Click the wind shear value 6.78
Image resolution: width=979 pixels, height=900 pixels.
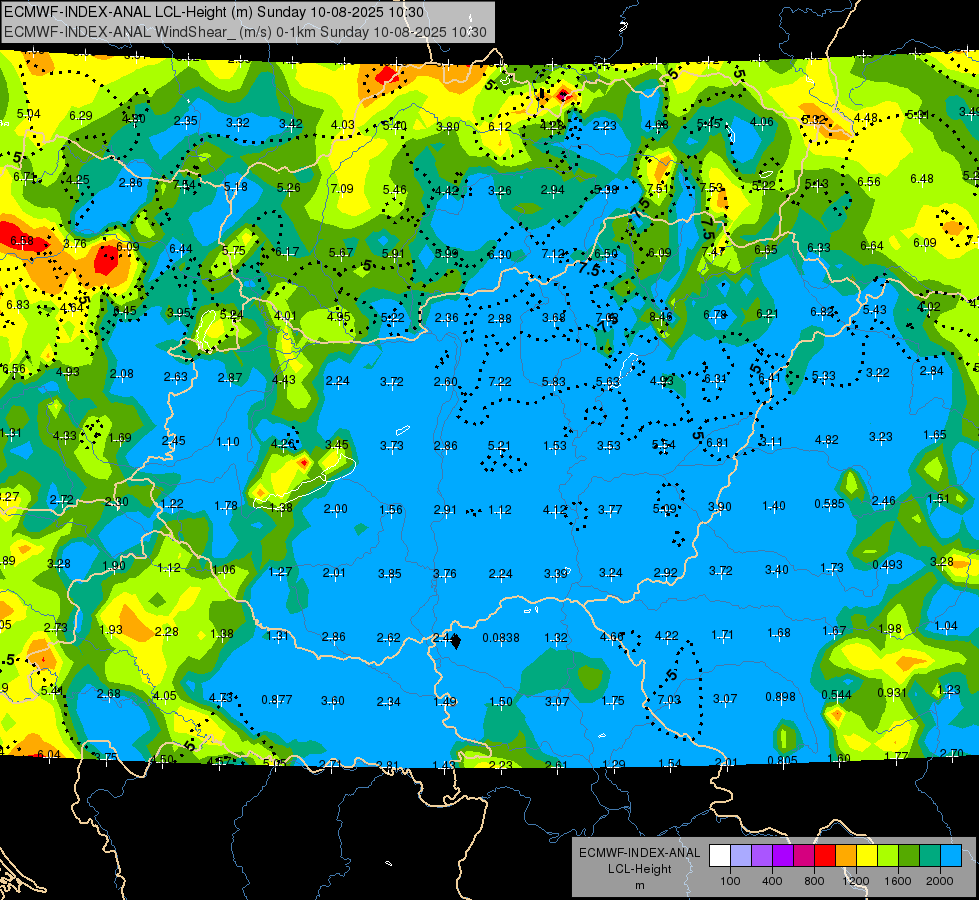pos(715,315)
